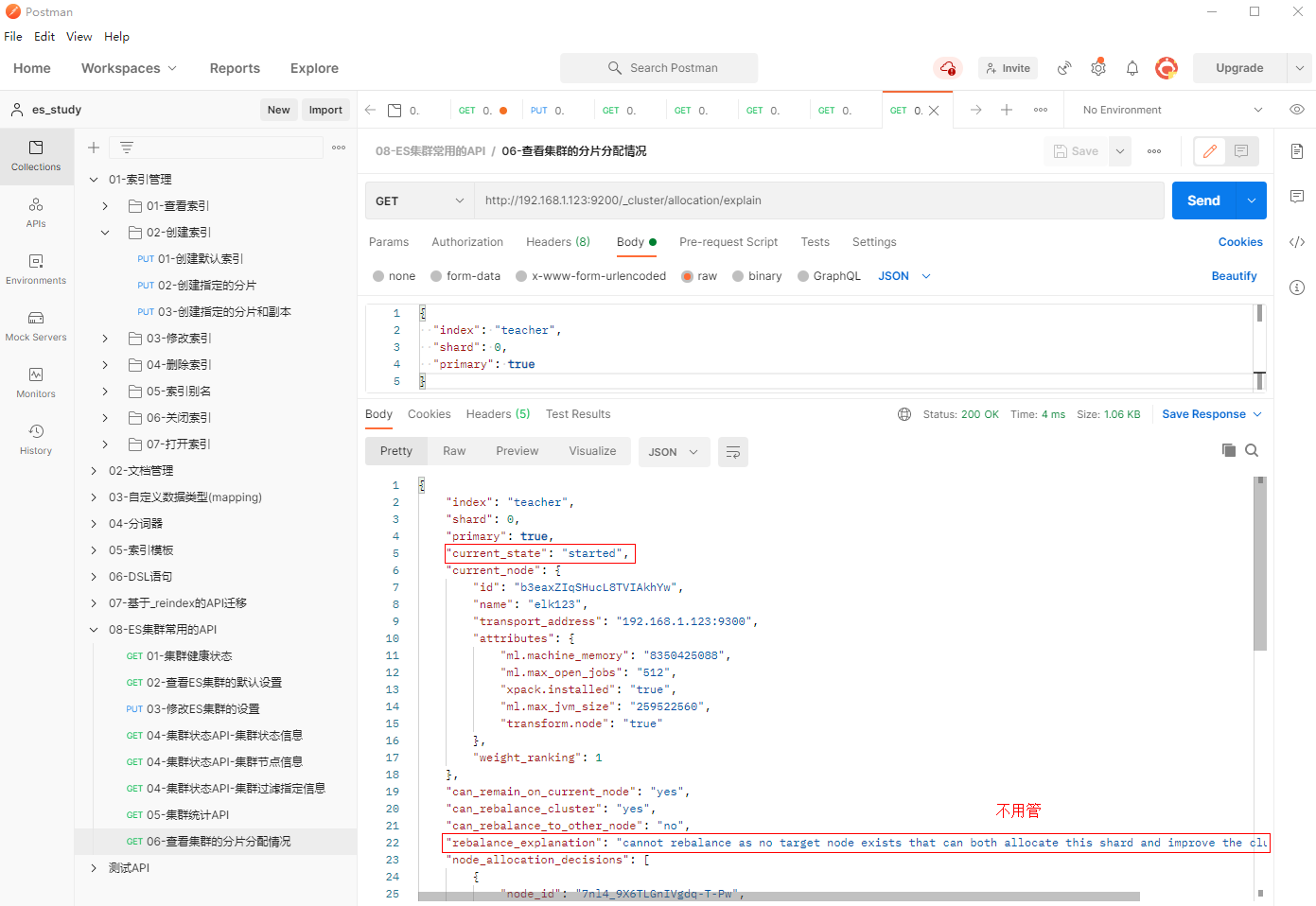This screenshot has height=906, width=1316.
Task: Switch to Raw response view tab
Action: tap(454, 451)
